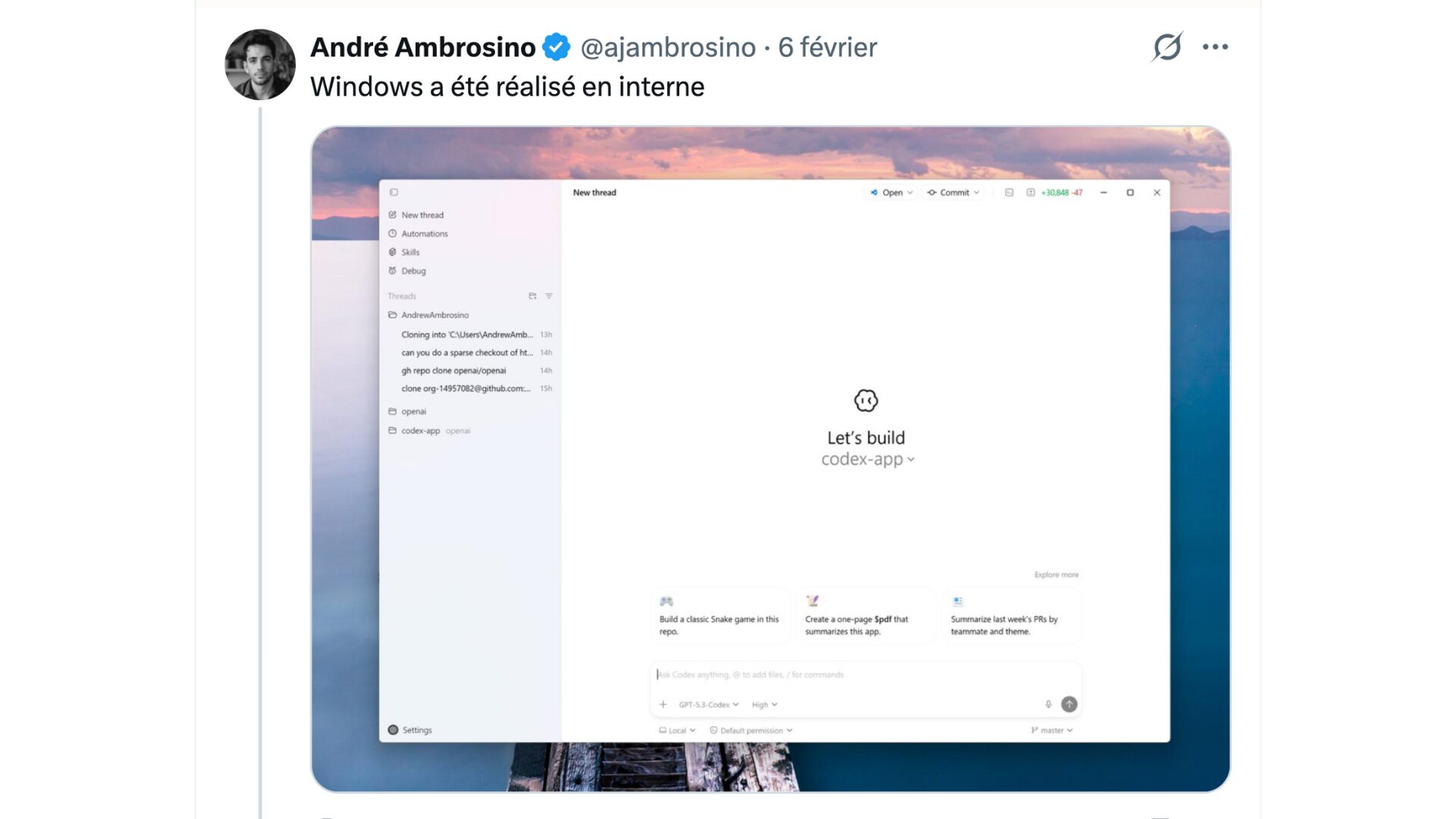Click the microphone dictation icon
Viewport: 1456px width, 819px height.
(1048, 704)
